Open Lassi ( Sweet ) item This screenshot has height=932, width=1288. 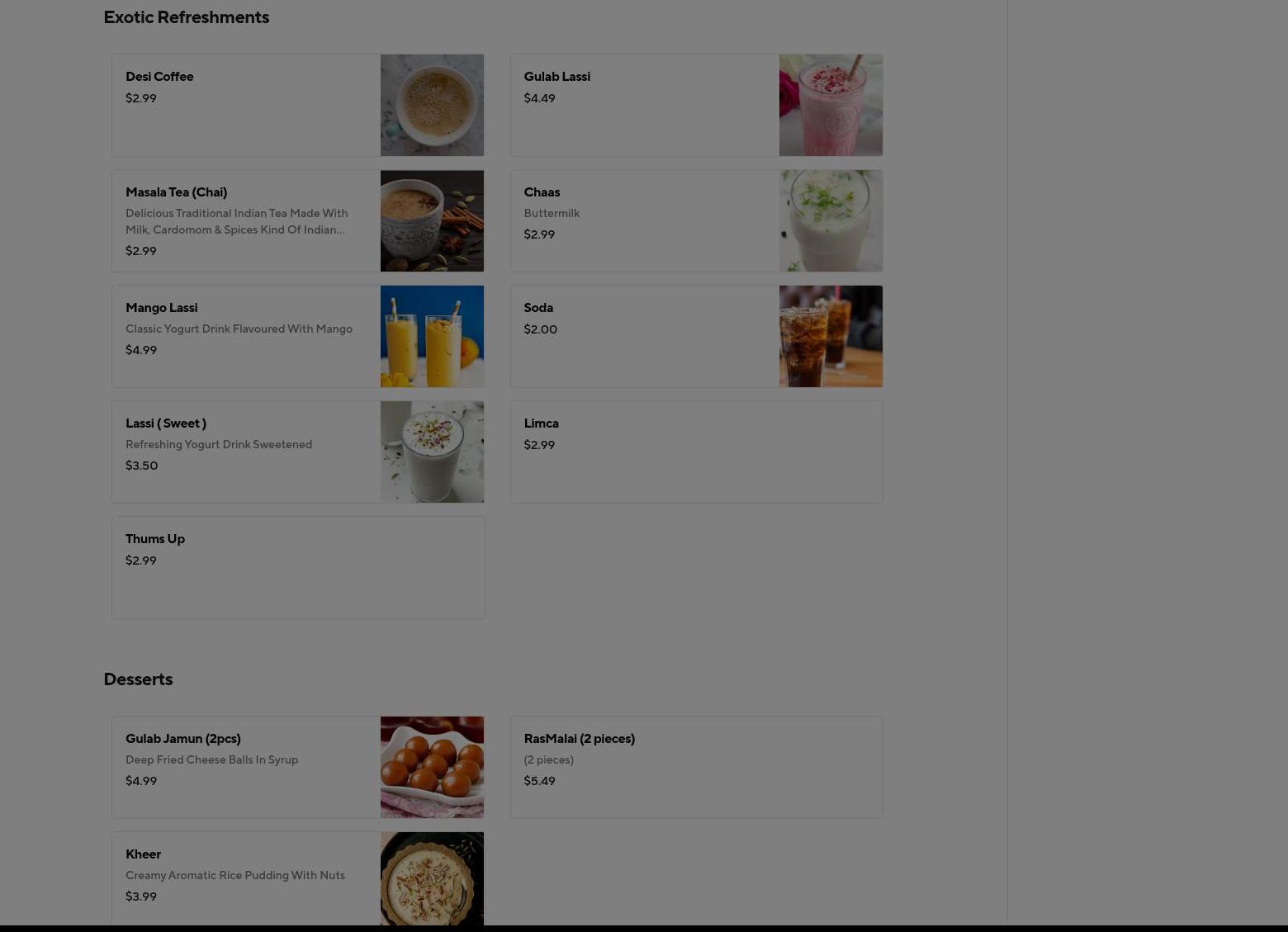[298, 452]
